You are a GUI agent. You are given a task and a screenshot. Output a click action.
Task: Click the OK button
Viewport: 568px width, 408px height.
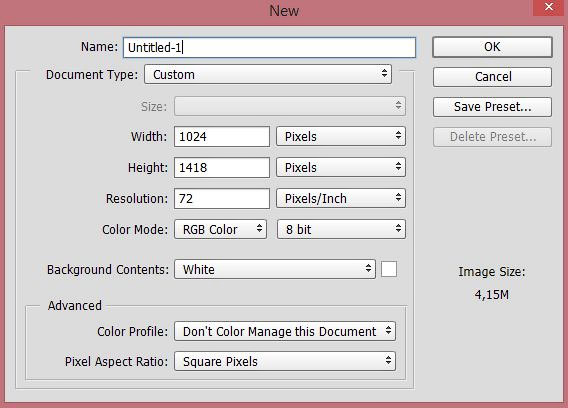point(492,47)
